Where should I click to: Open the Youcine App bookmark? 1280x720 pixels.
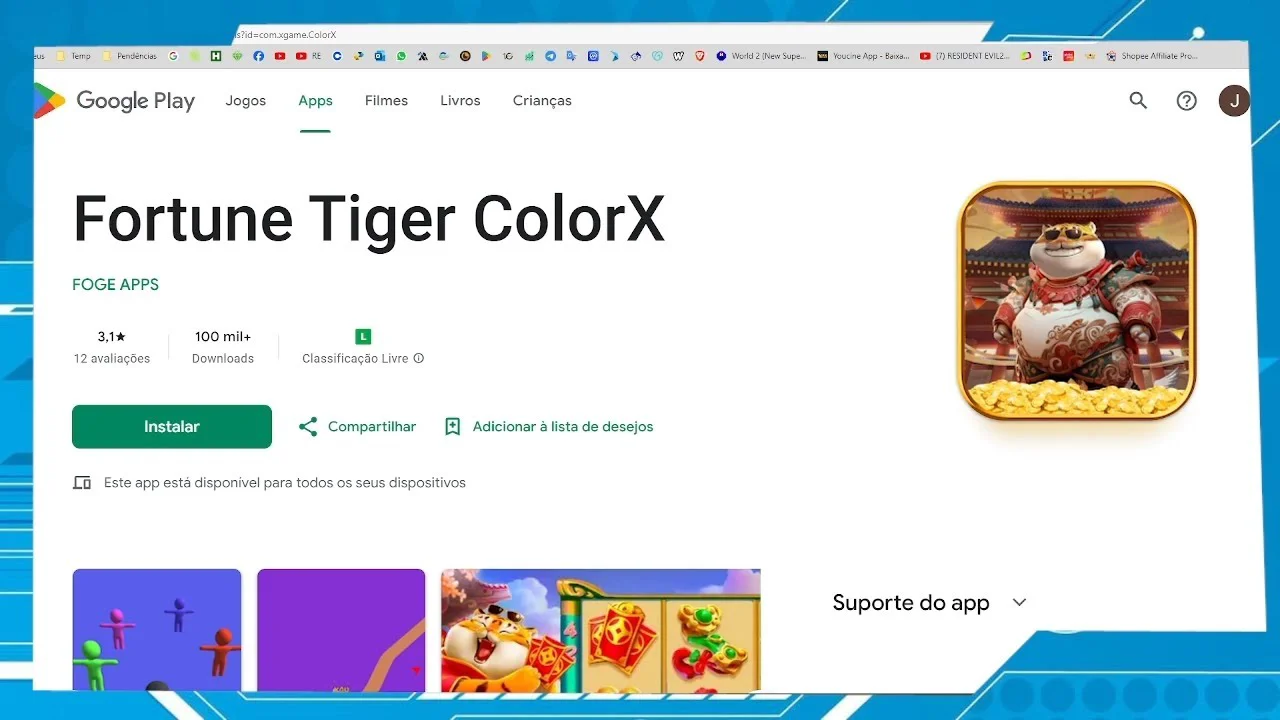pyautogui.click(x=864, y=56)
